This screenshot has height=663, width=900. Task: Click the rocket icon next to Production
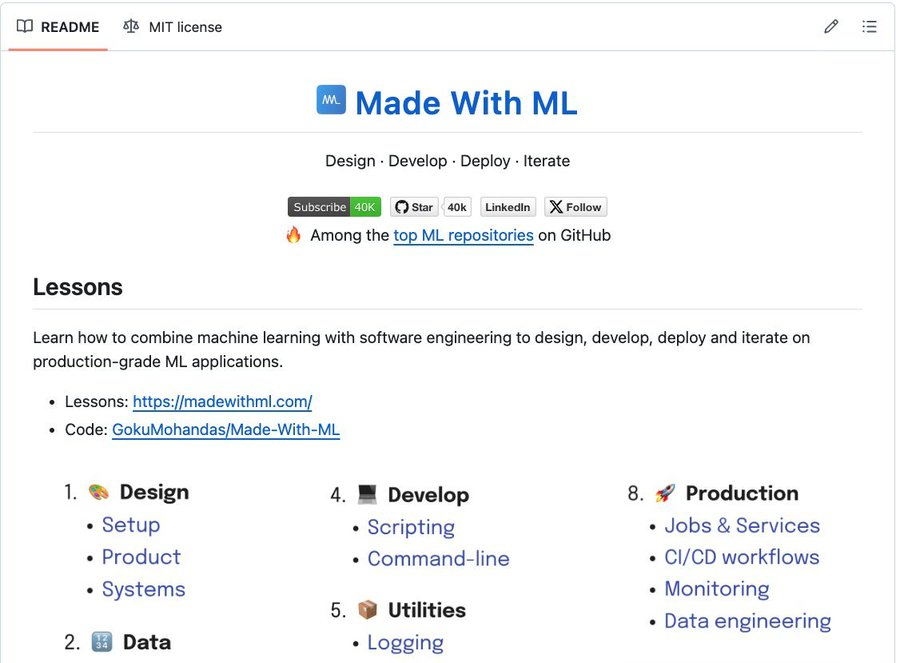tap(665, 493)
